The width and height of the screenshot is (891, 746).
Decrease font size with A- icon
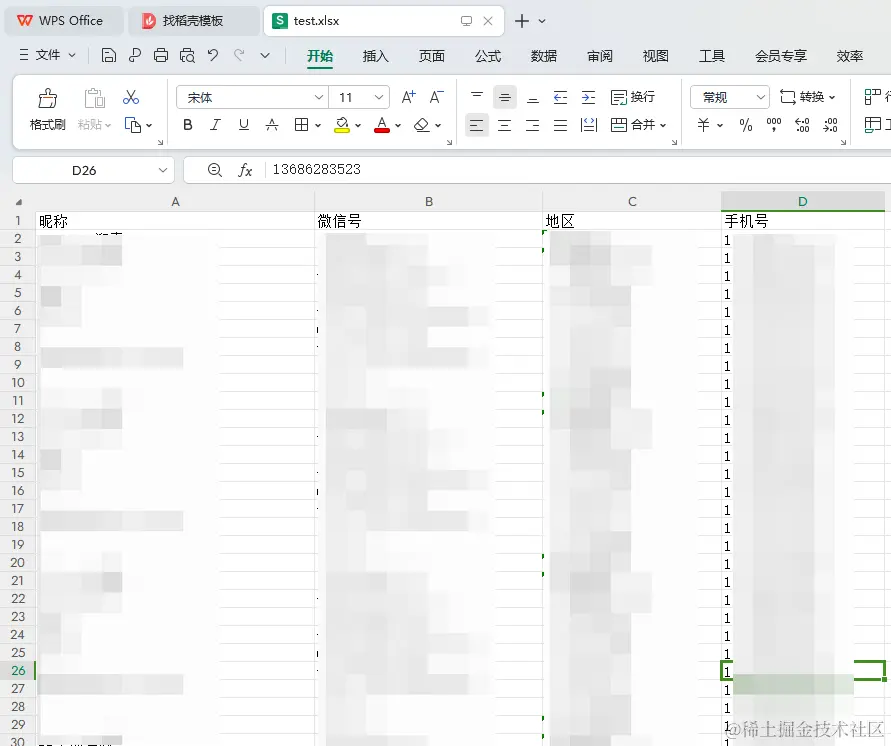pyautogui.click(x=436, y=97)
